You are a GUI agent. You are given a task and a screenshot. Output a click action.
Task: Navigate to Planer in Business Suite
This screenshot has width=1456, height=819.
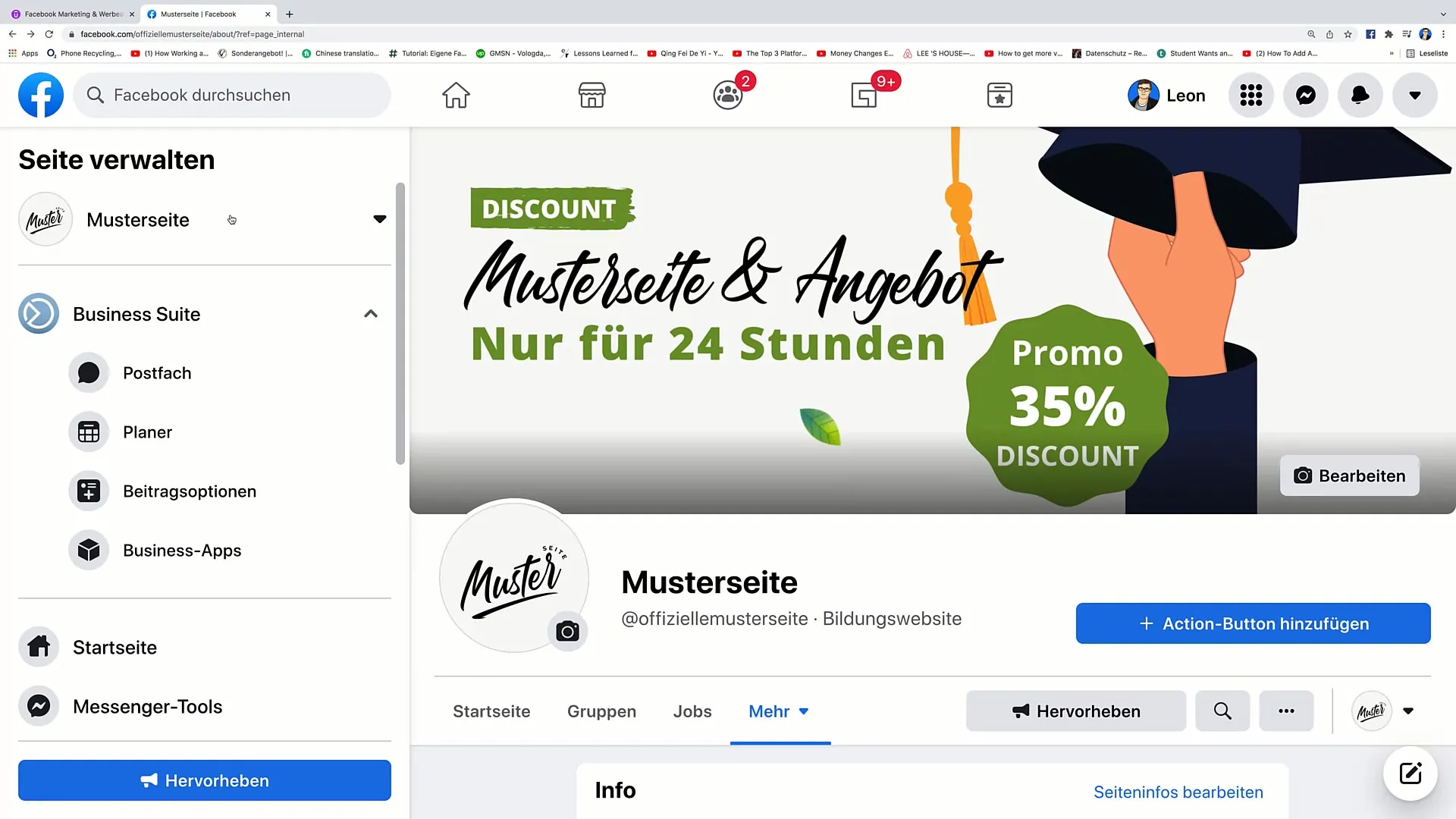148,432
